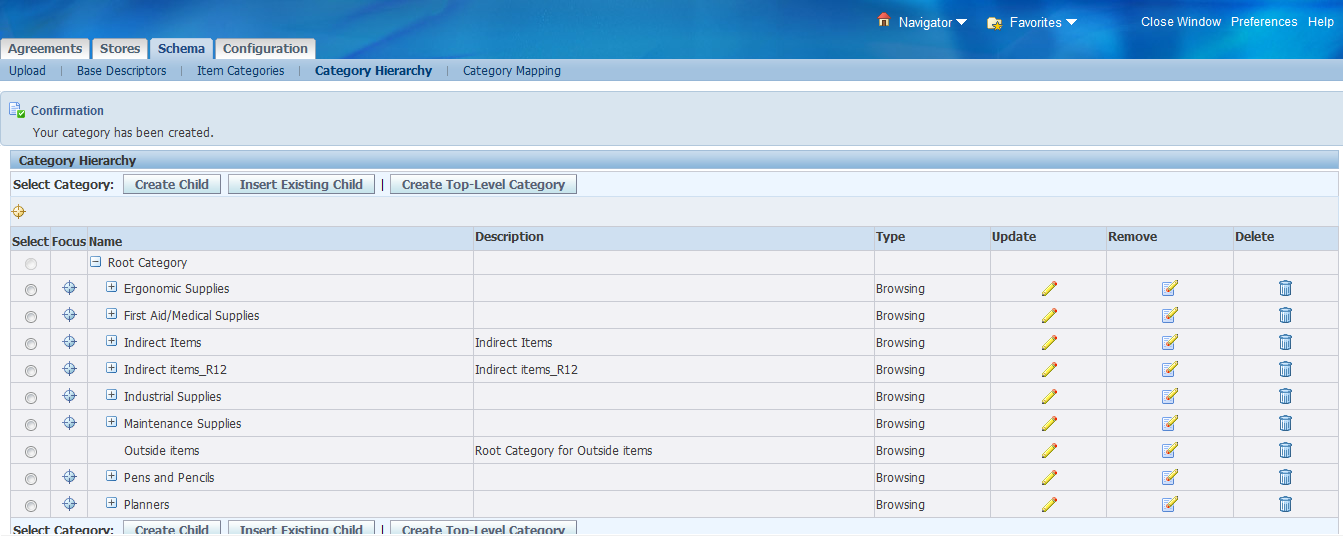This screenshot has width=1343, height=536.
Task: Select the Outside items radio button
Action: pos(31,452)
